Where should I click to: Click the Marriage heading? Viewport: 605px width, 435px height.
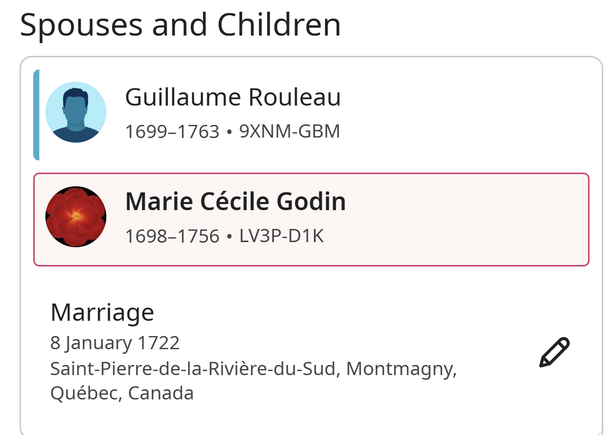point(102,312)
